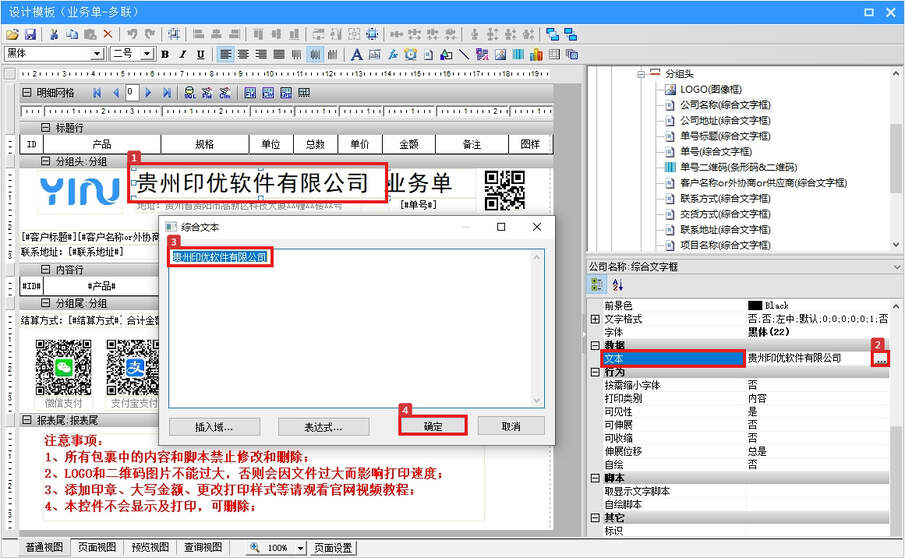Collapse the 分组头:分组 band
The height and width of the screenshot is (558, 905).
46,161
